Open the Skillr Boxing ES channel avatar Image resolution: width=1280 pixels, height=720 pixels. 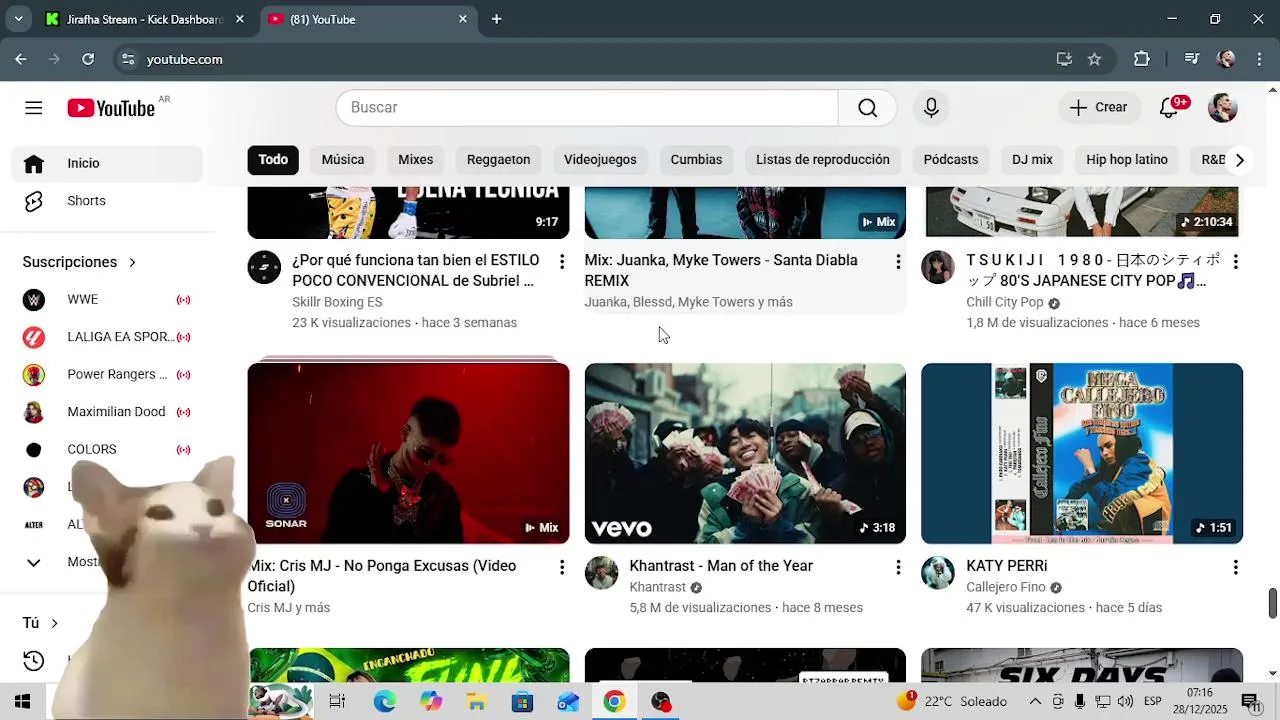264,267
